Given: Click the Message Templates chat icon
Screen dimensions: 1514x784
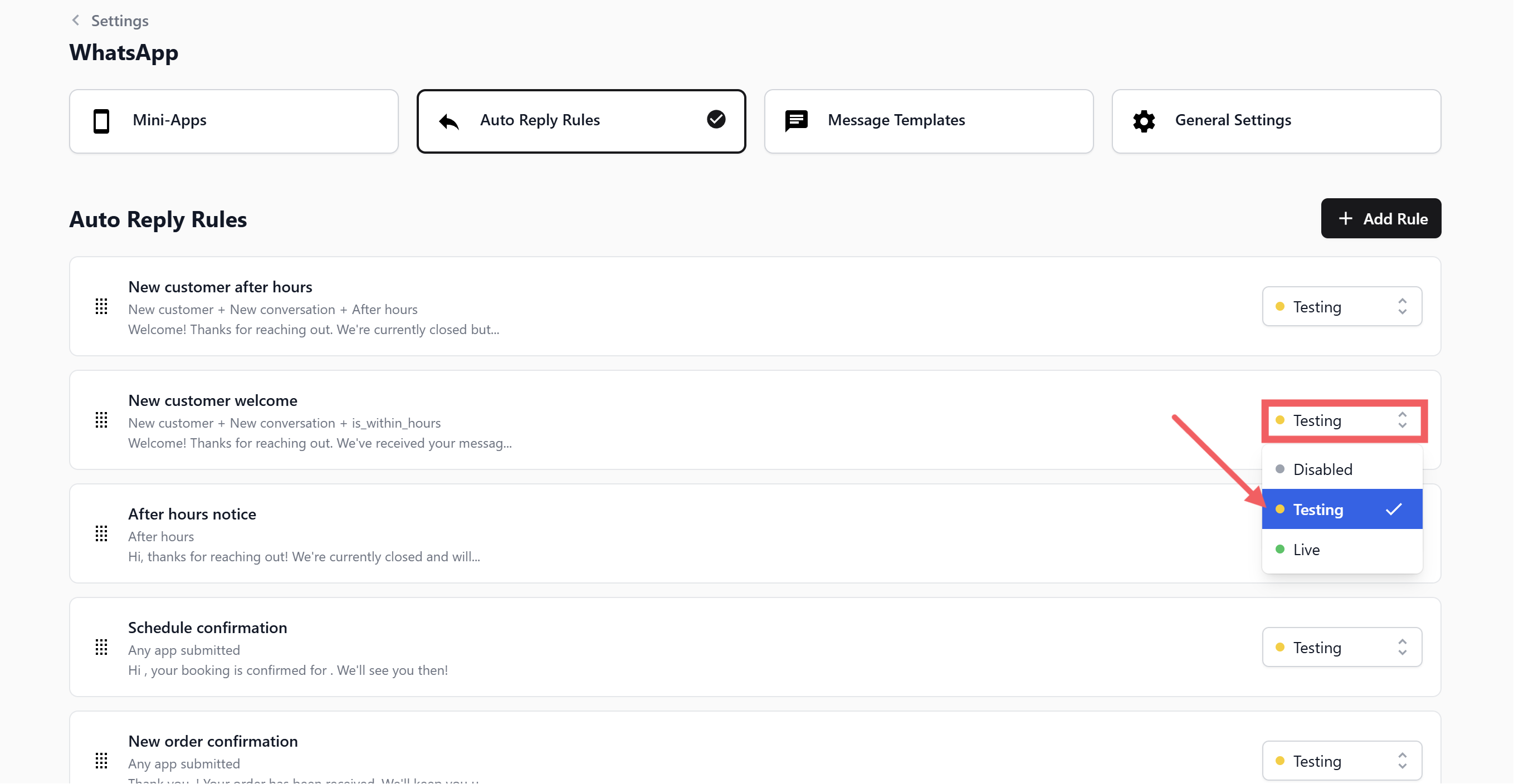Looking at the screenshot, I should click(x=796, y=120).
